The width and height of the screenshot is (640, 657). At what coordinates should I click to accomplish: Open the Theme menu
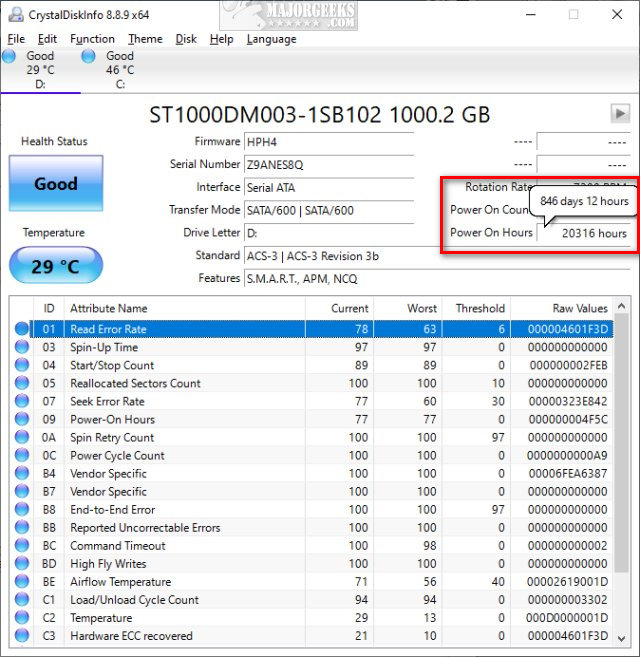coord(145,39)
